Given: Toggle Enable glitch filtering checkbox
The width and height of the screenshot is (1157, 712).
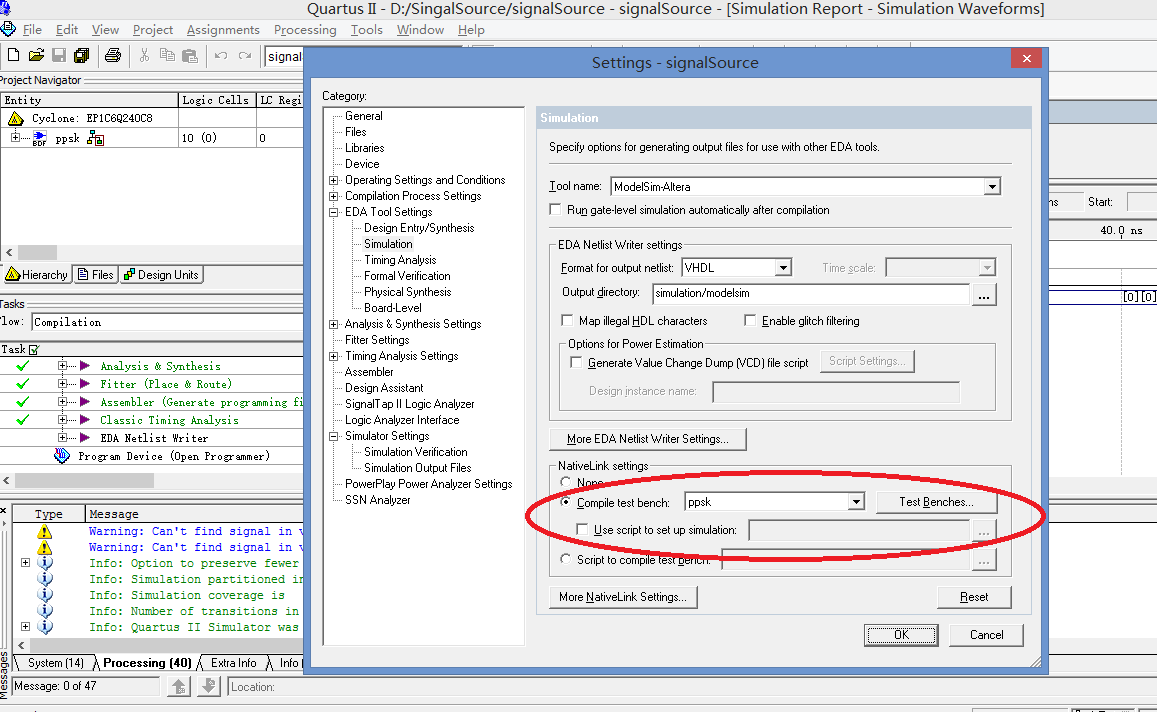Looking at the screenshot, I should pos(750,320).
